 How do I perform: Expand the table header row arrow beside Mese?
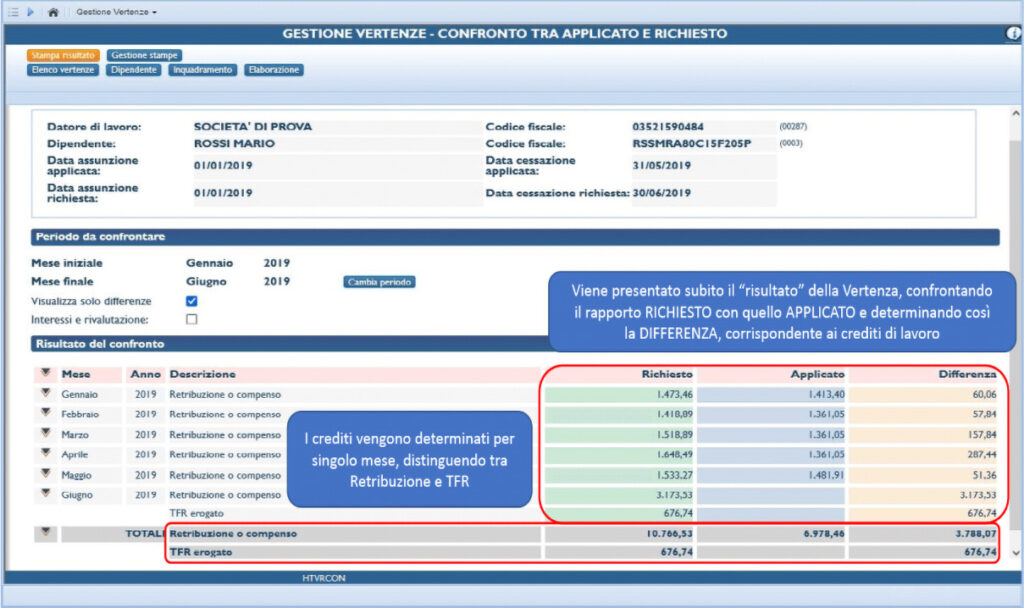pyautogui.click(x=46, y=373)
